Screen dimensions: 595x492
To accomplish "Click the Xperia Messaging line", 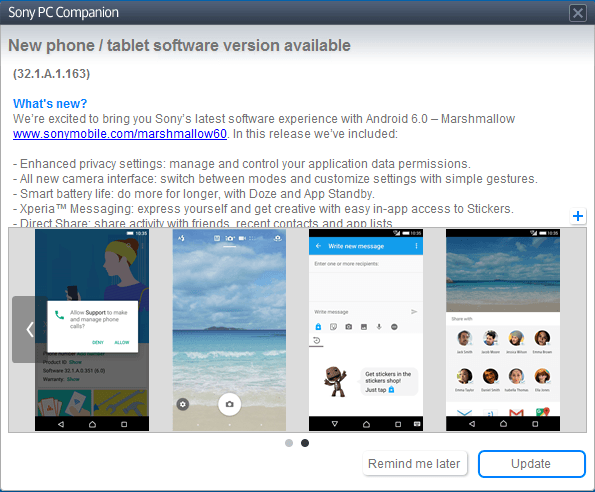I will tap(263, 209).
